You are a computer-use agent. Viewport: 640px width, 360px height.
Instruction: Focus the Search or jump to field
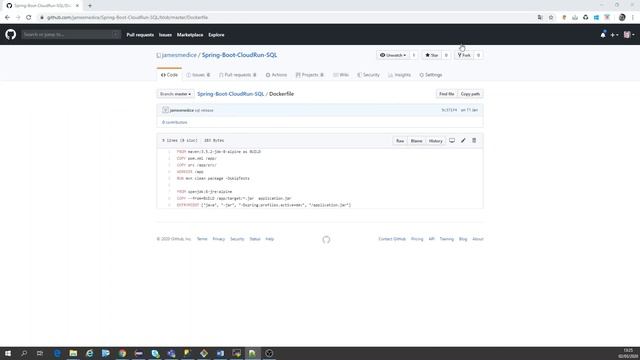pyautogui.click(x=71, y=35)
